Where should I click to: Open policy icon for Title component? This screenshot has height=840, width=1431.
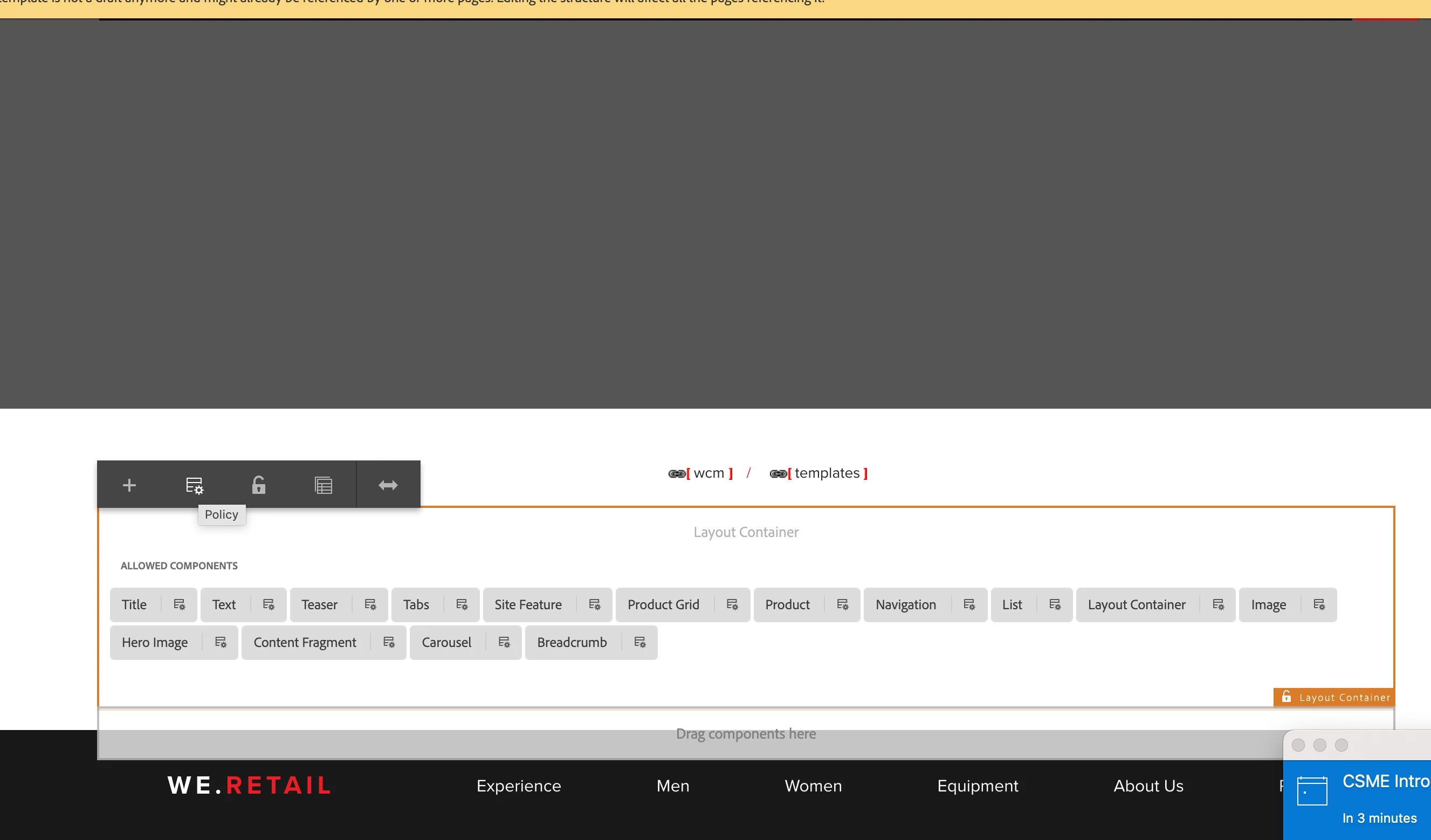click(179, 604)
